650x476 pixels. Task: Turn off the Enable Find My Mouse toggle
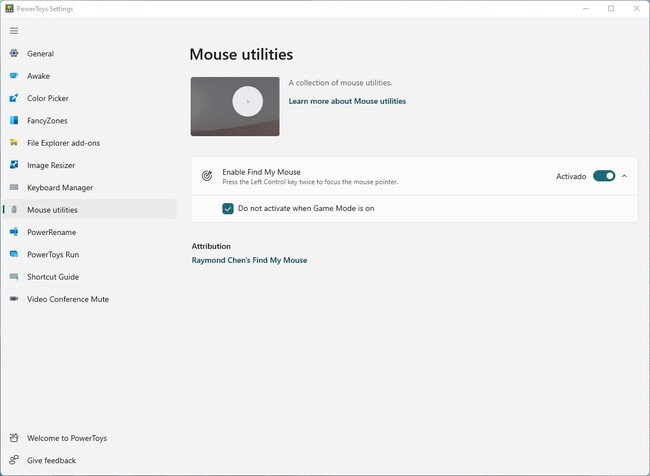604,176
